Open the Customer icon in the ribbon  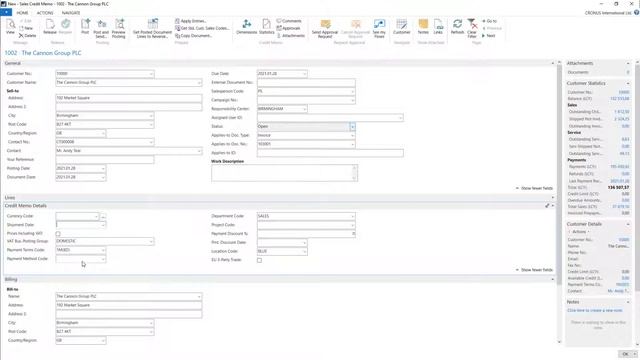[x=402, y=27]
